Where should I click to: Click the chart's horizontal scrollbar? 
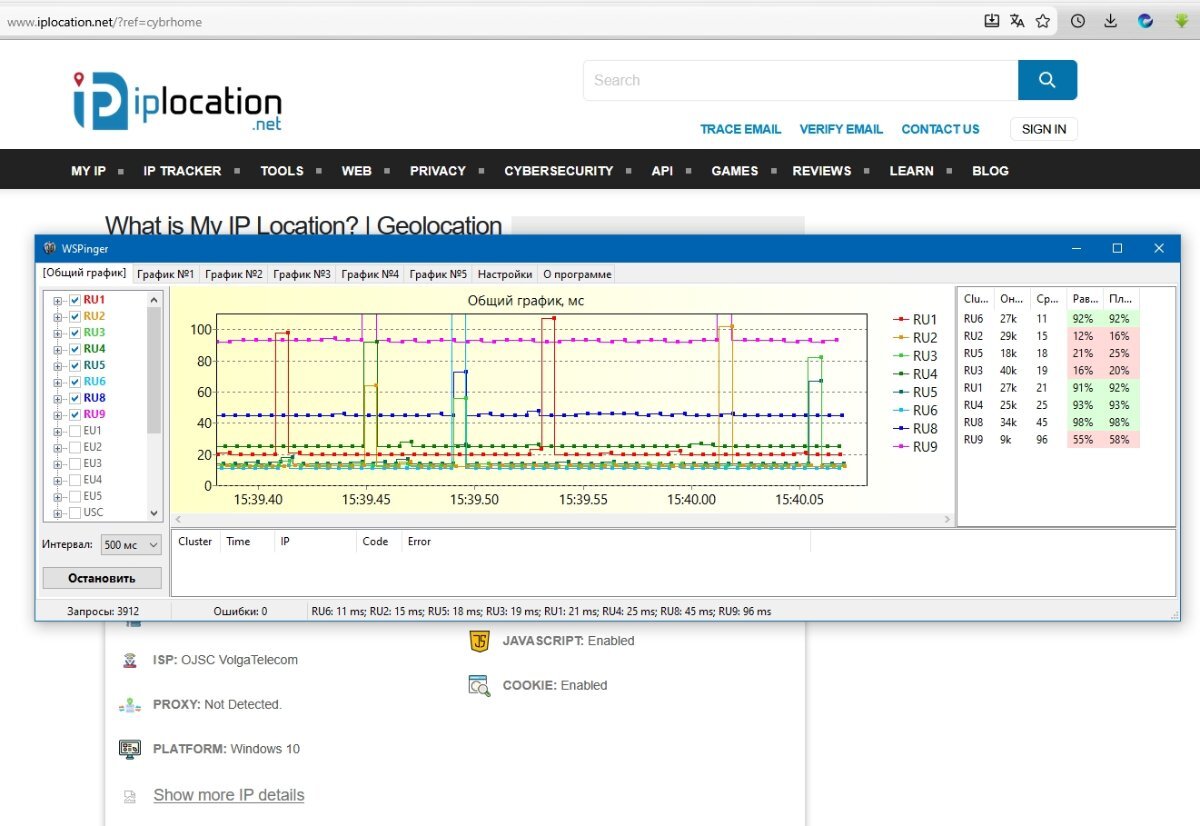[562, 520]
